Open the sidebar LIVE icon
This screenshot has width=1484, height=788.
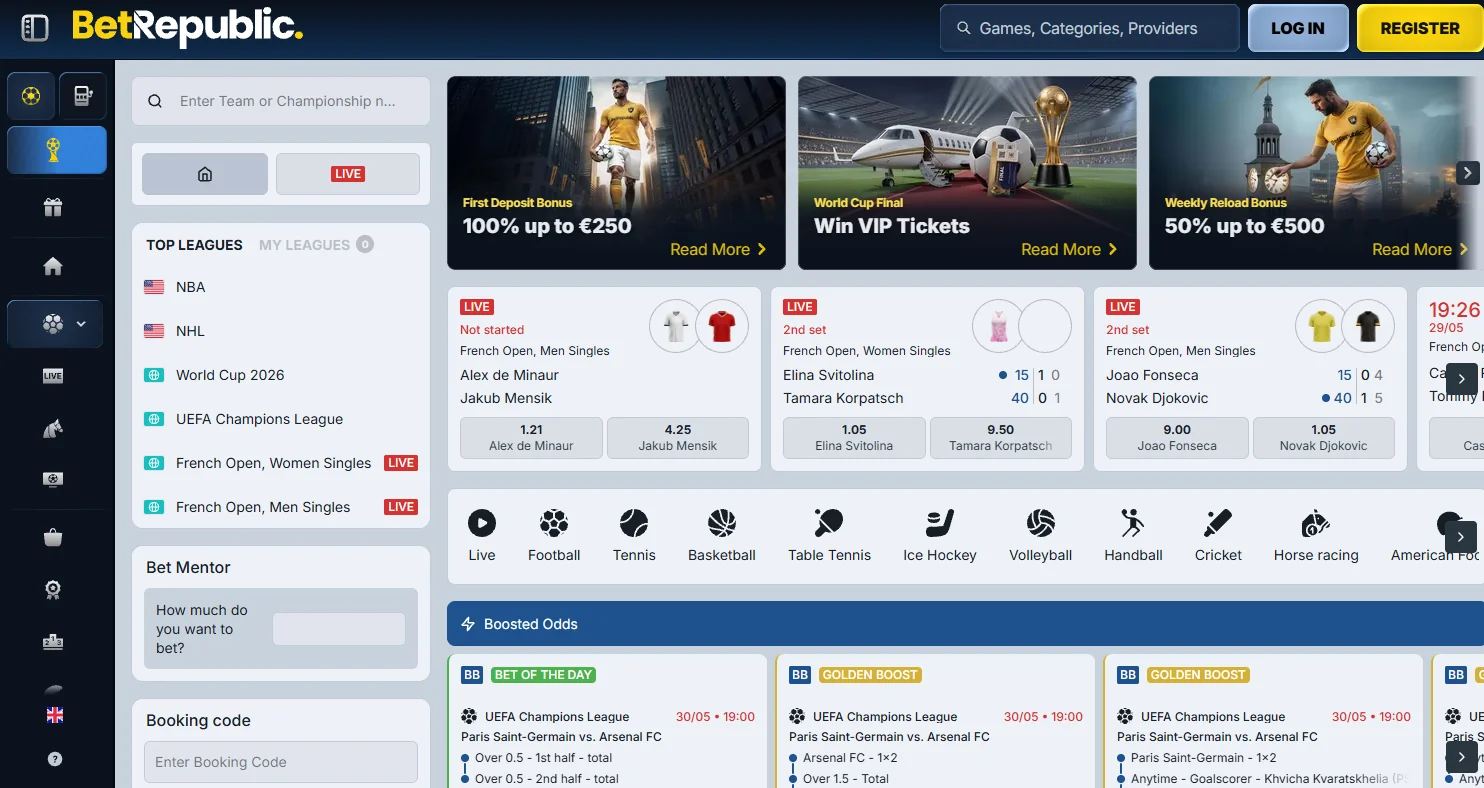pyautogui.click(x=53, y=376)
